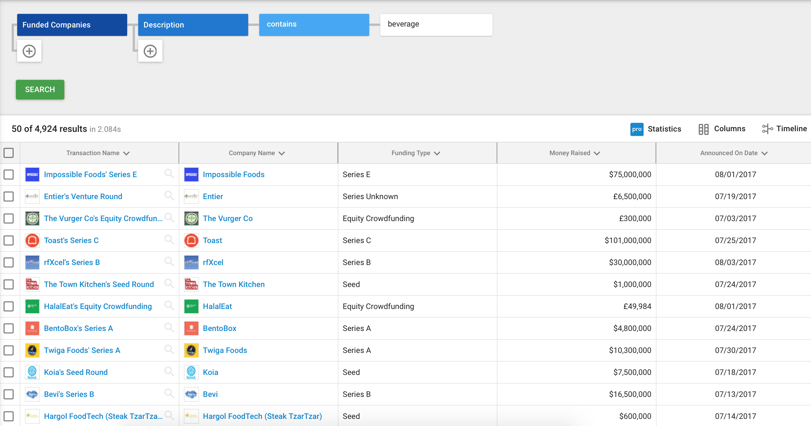The height and width of the screenshot is (426, 811).
Task: Open the Hargol FoodTech company link
Action: [x=262, y=416]
